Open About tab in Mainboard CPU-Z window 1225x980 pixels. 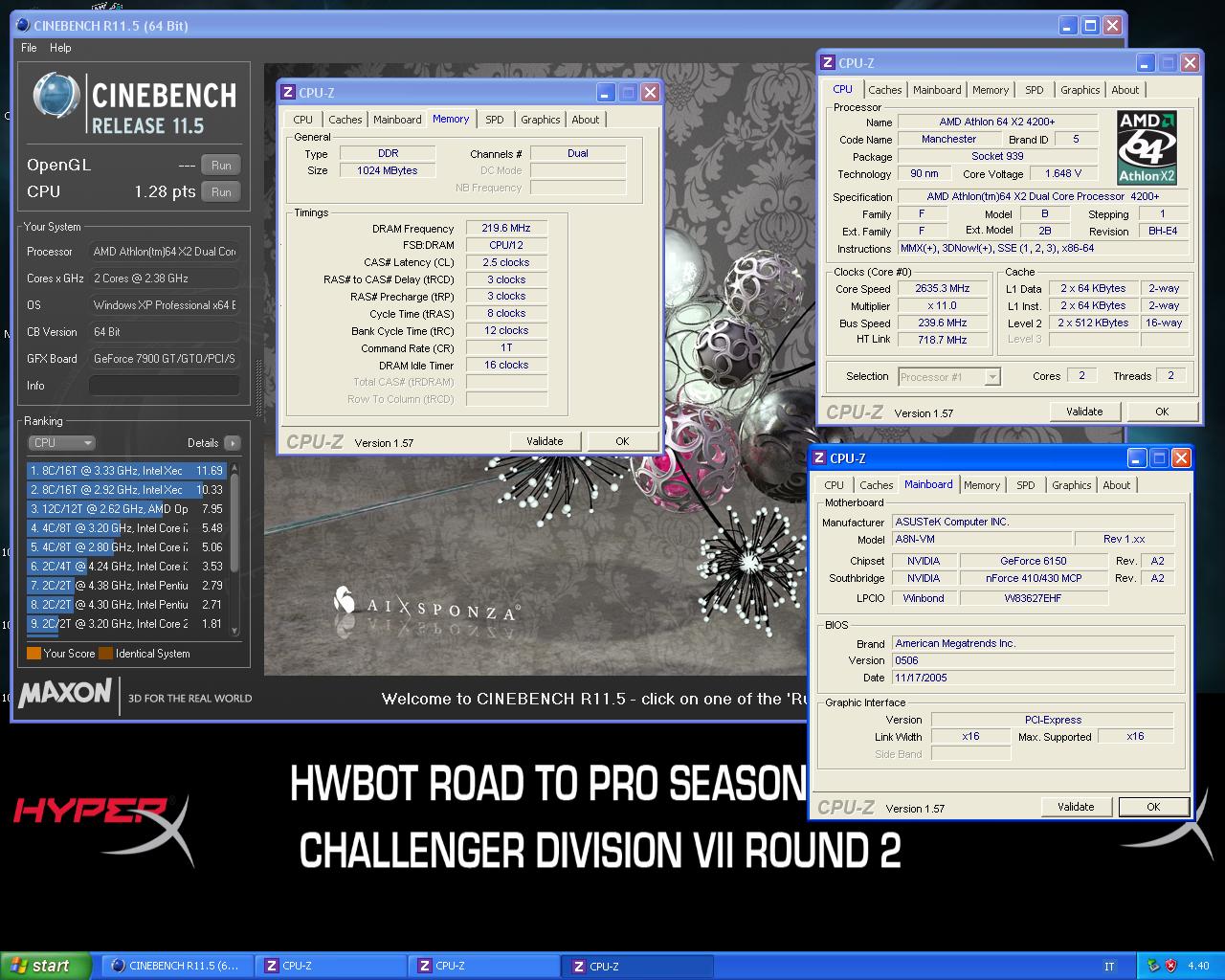1117,485
